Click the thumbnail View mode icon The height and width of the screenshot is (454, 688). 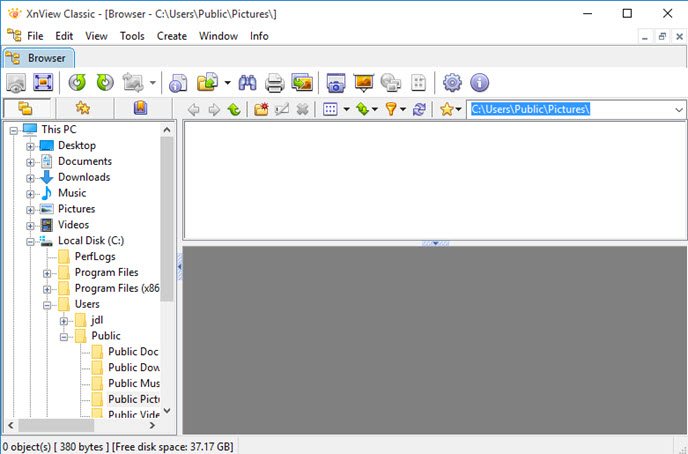[330, 109]
